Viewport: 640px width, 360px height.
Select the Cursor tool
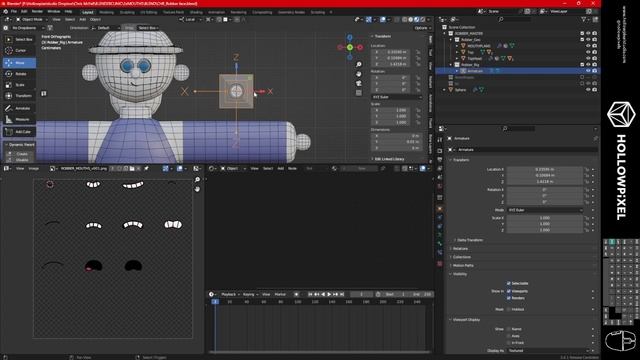(19, 51)
